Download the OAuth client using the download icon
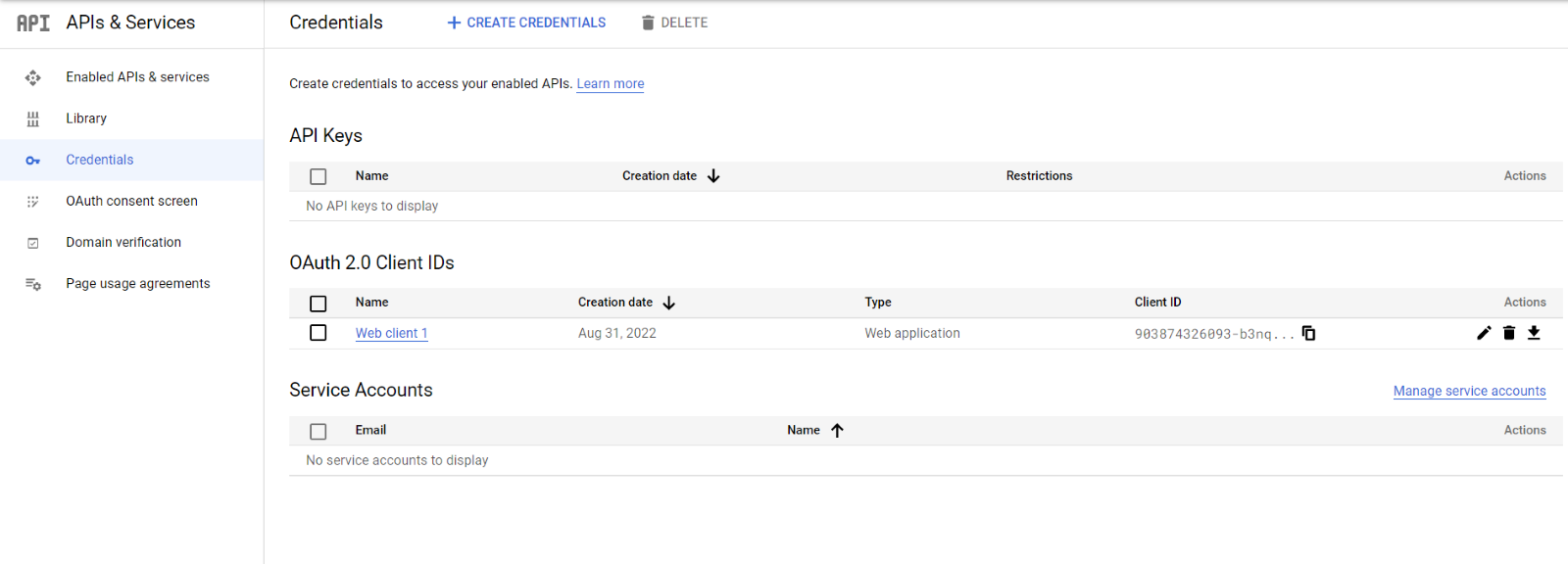This screenshot has height=564, width=1568. [1534, 333]
